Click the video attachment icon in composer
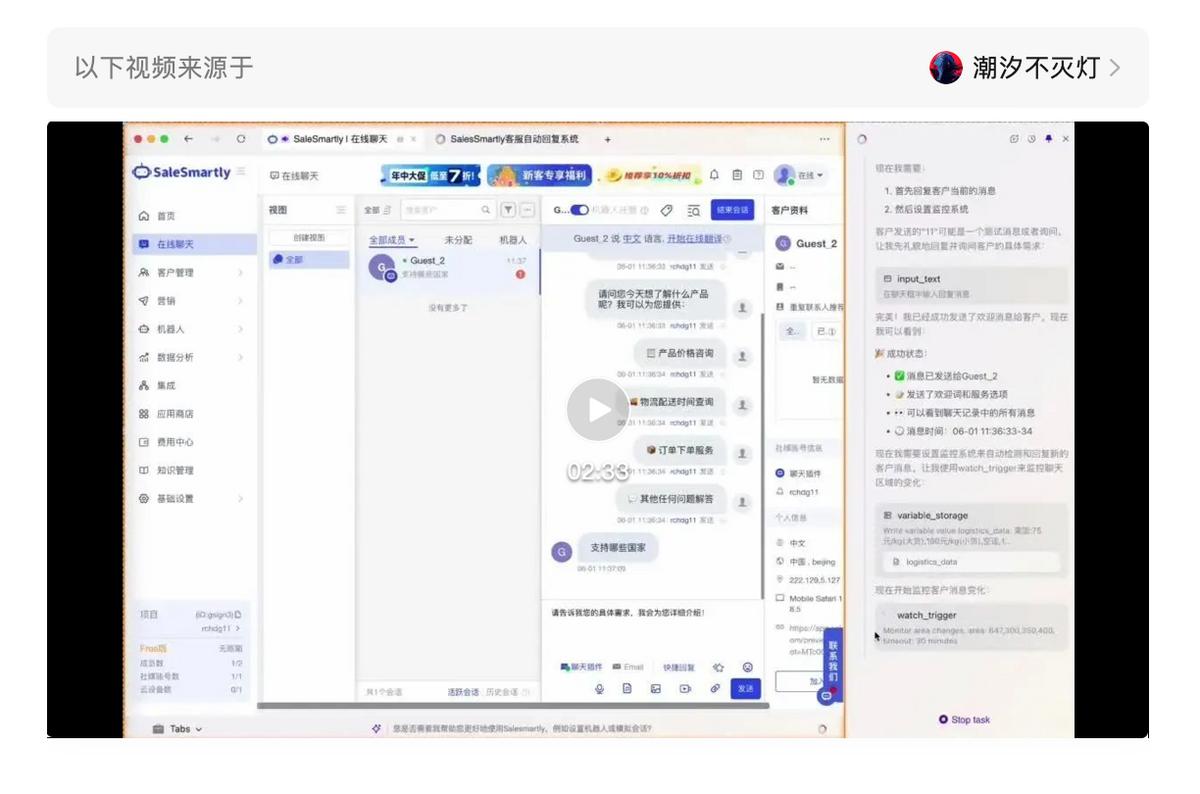The height and width of the screenshot is (794, 1200). click(686, 690)
